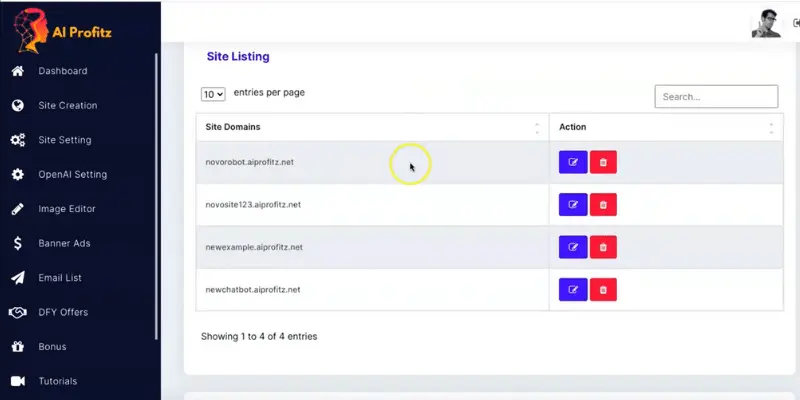Click the Site Creation globe icon
The width and height of the screenshot is (800, 400).
tap(18, 106)
